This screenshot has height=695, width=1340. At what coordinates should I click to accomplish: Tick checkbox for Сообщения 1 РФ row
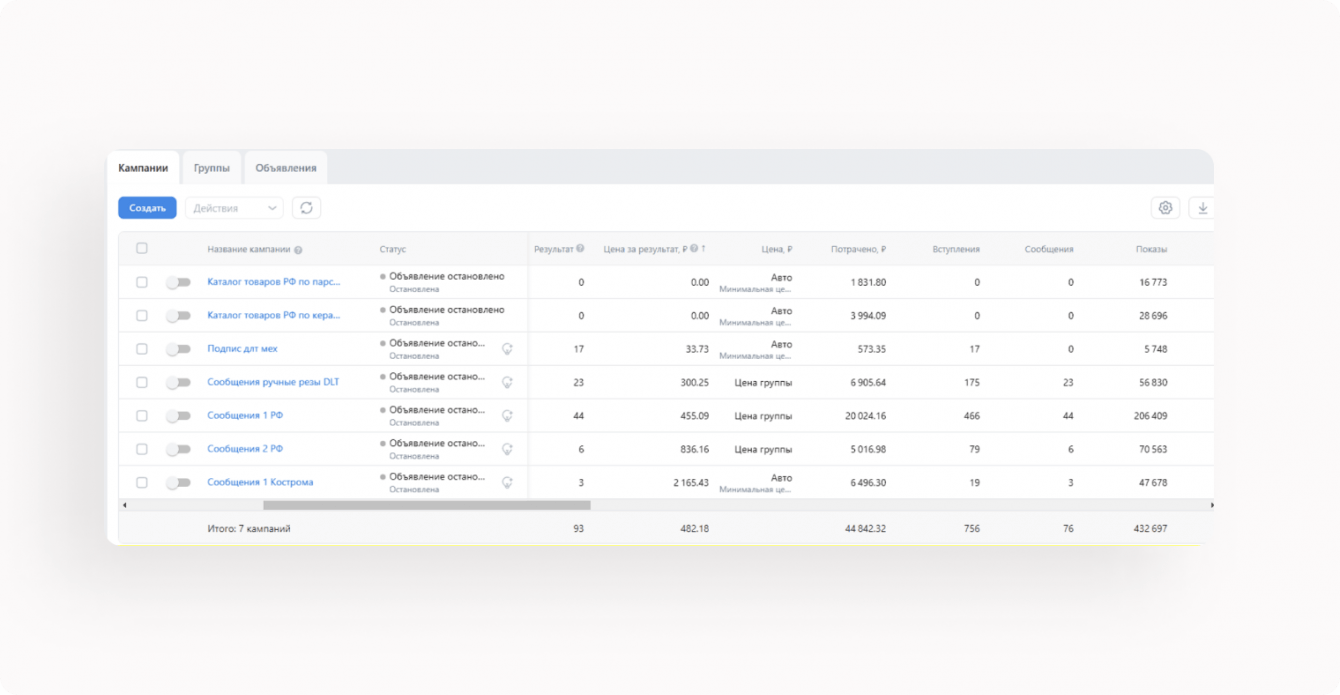click(141, 416)
